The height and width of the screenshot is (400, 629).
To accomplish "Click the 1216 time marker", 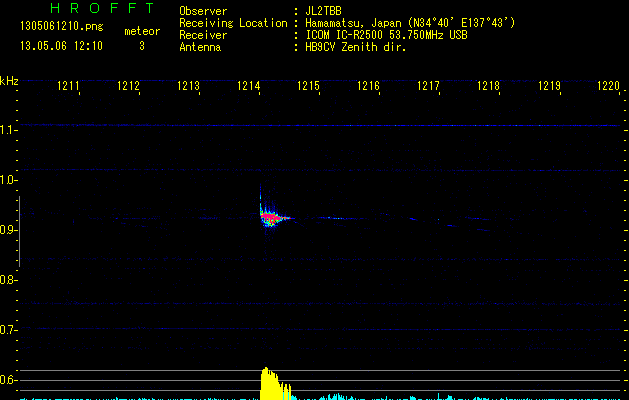I will (369, 87).
